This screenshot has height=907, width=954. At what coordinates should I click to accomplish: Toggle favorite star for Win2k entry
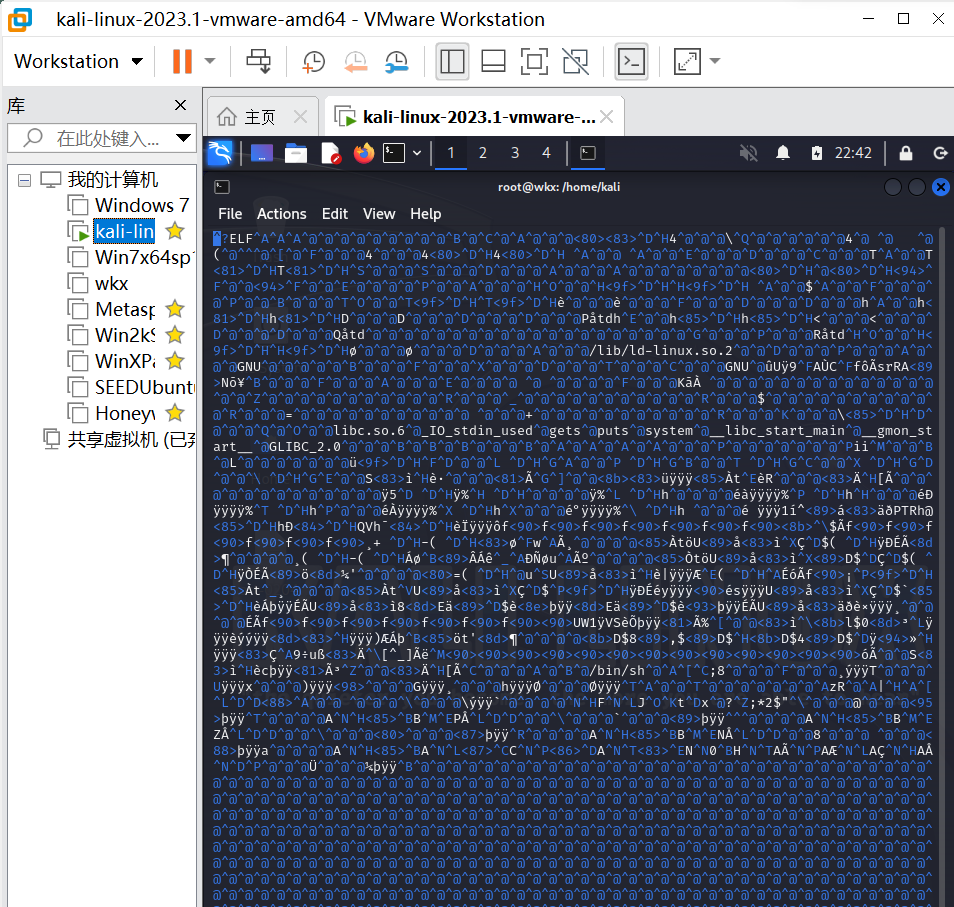point(175,335)
